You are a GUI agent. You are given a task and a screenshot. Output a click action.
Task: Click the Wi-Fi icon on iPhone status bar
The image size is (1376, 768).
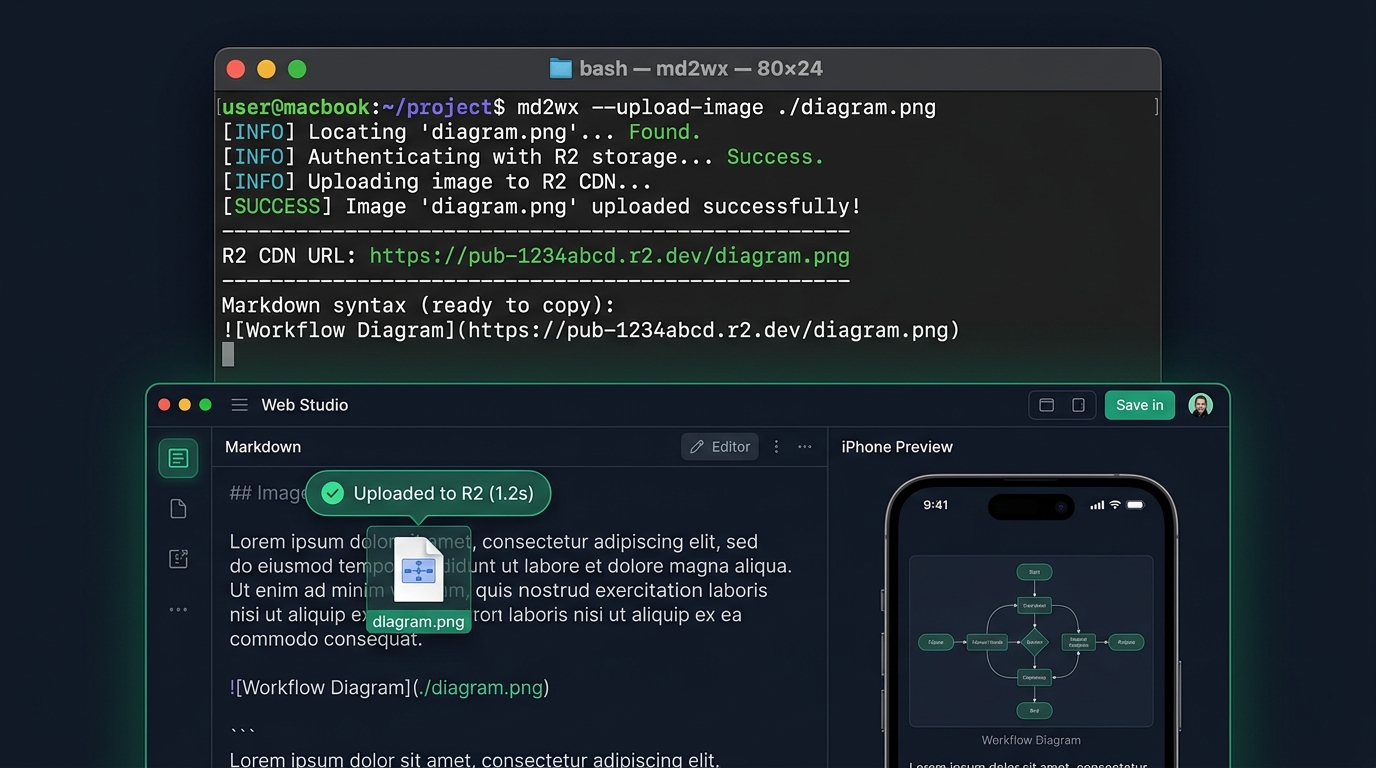pos(1115,505)
